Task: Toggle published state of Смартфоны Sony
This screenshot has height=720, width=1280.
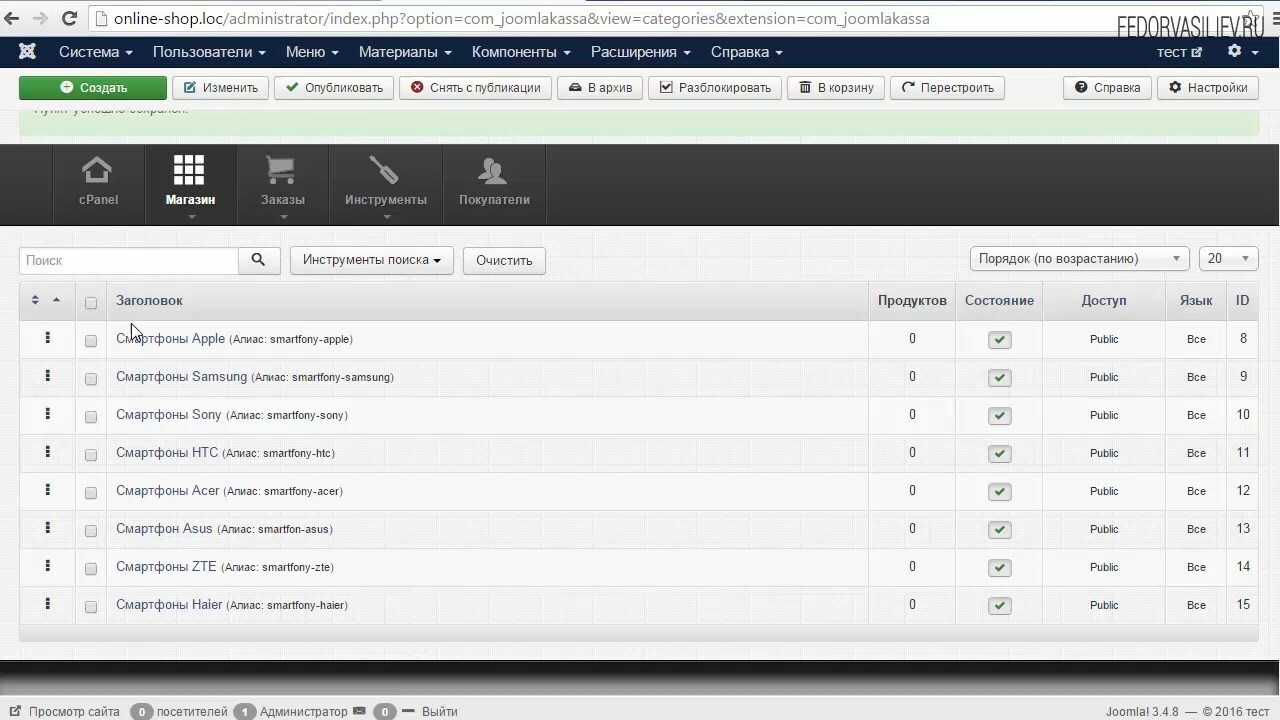Action: click(999, 416)
